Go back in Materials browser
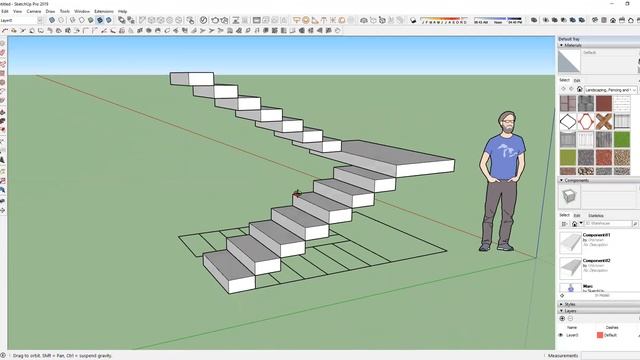640x360 pixels. tap(564, 89)
